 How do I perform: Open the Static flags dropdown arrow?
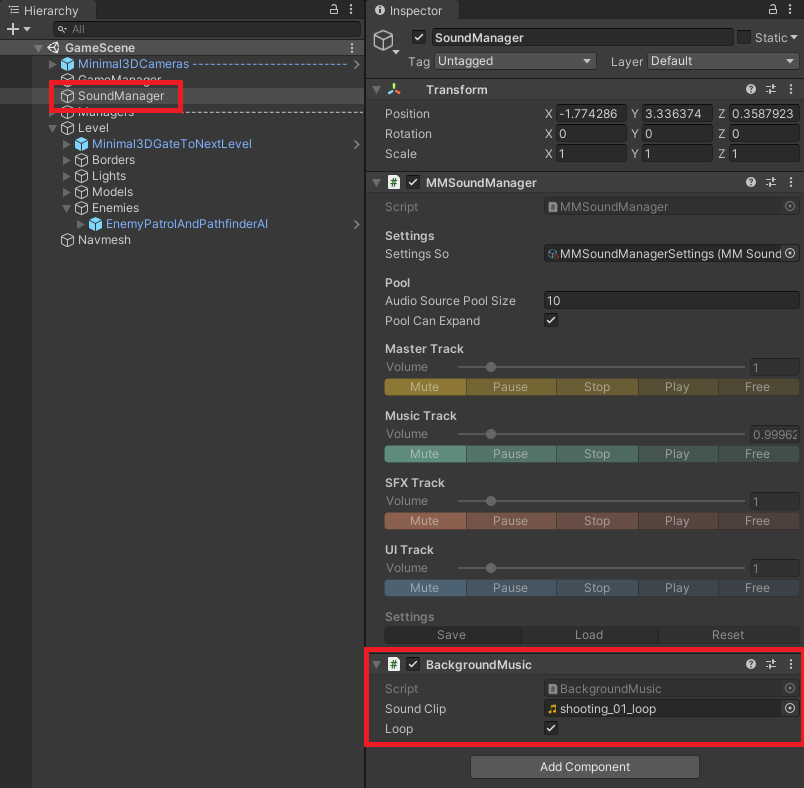click(794, 37)
